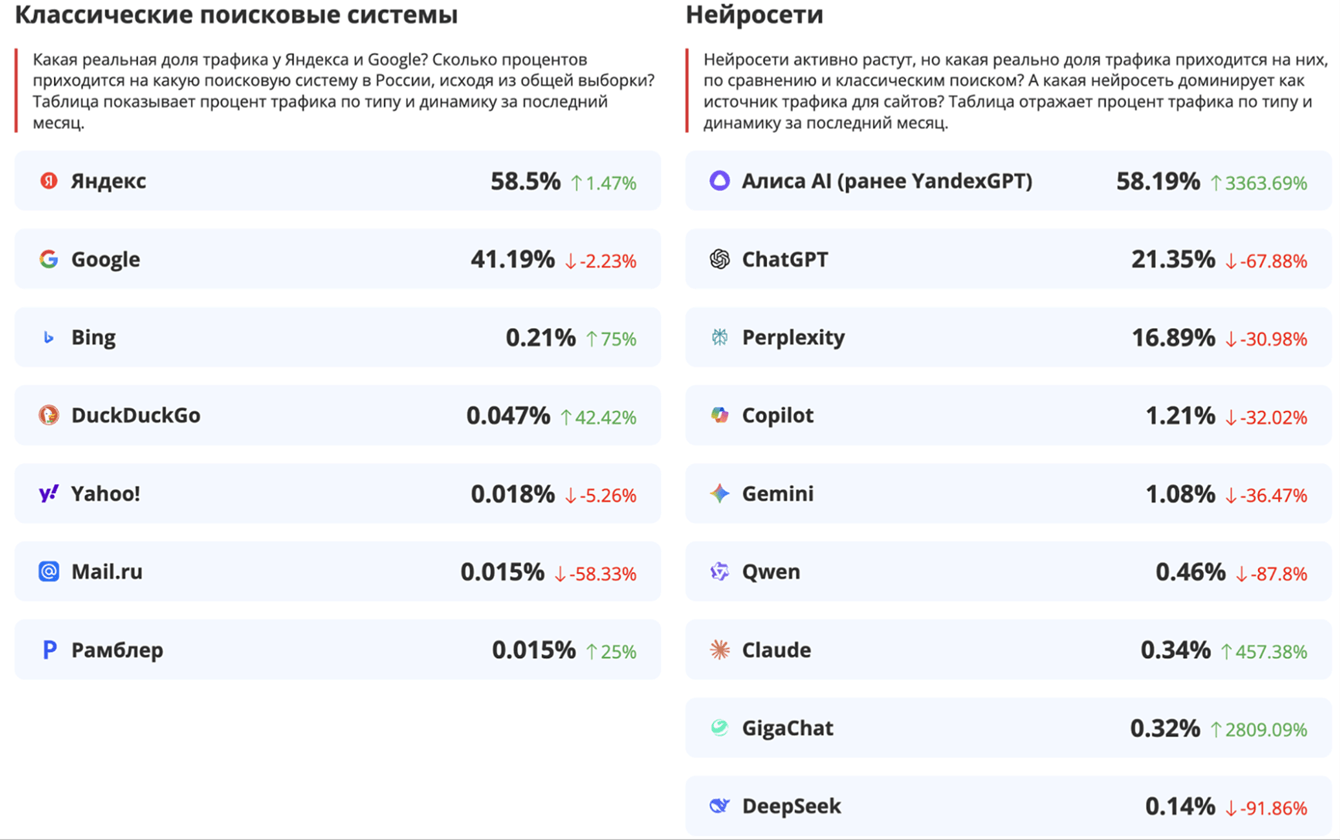Select the Qwen row label

(770, 572)
